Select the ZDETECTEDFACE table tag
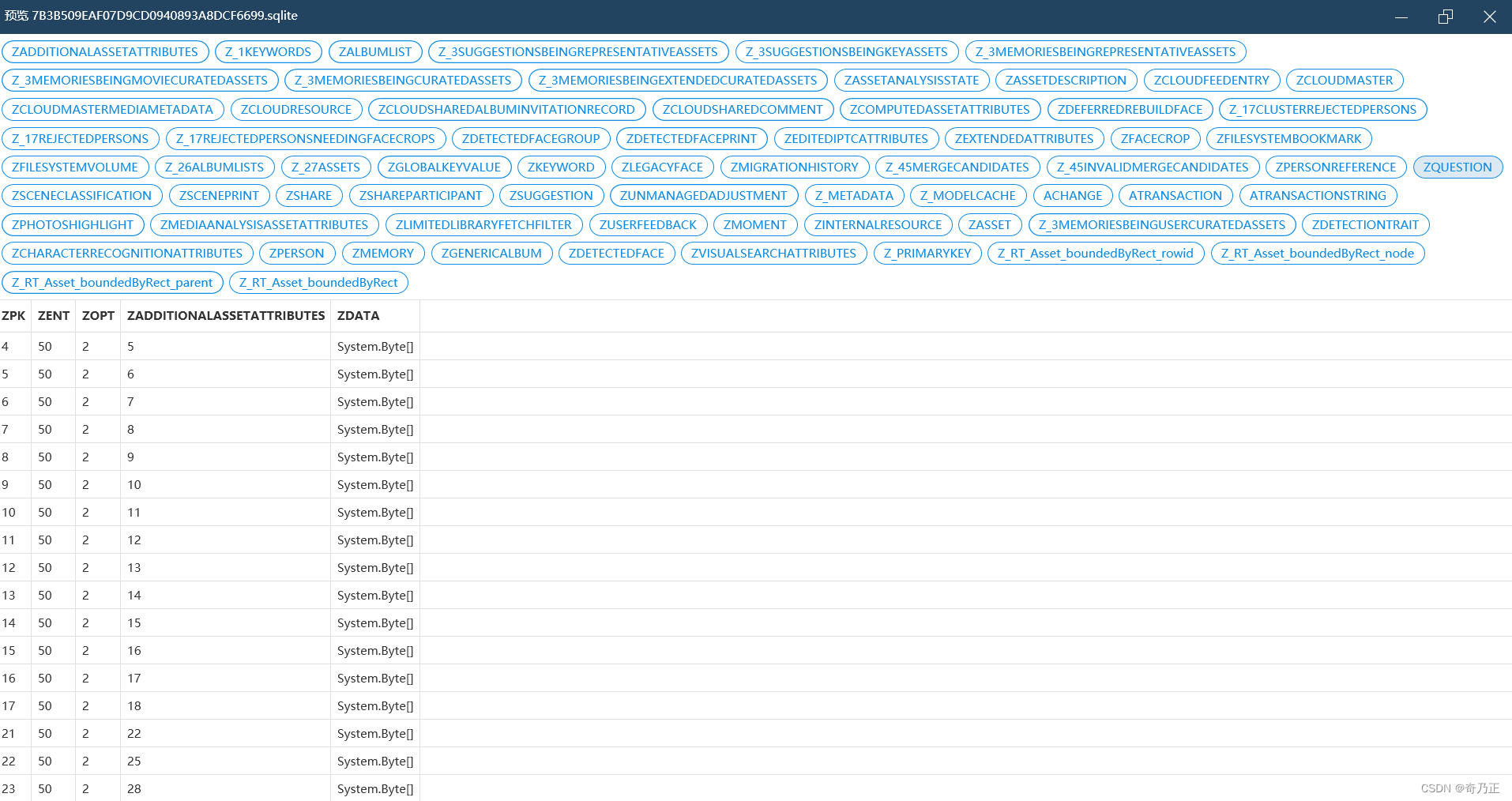Screen dimensions: 1512x801 (x=616, y=254)
